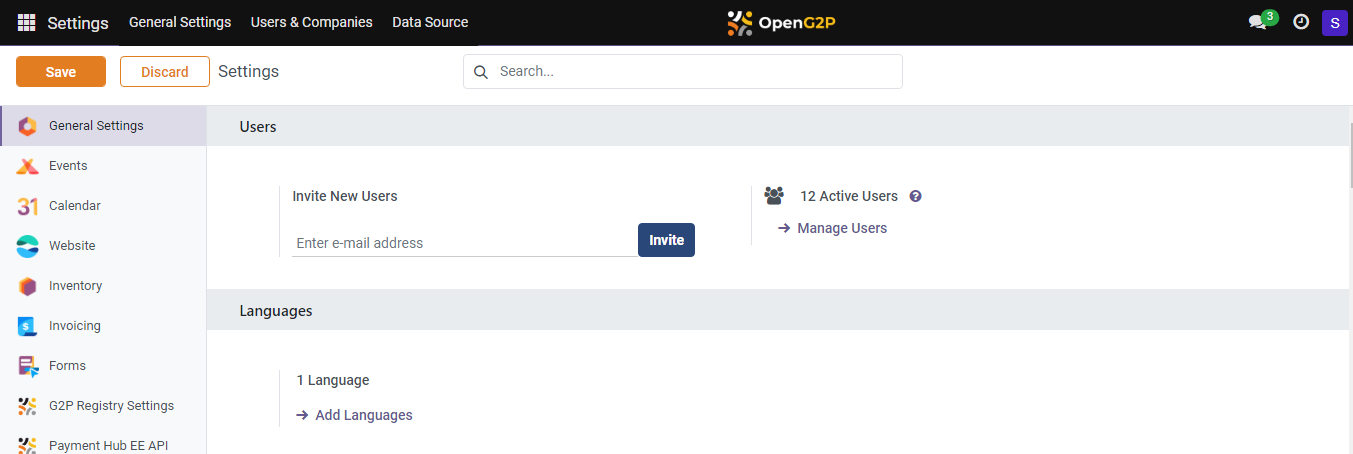Click the Events sidebar icon
Screen dimensions: 1353x454
pyautogui.click(x=28, y=166)
